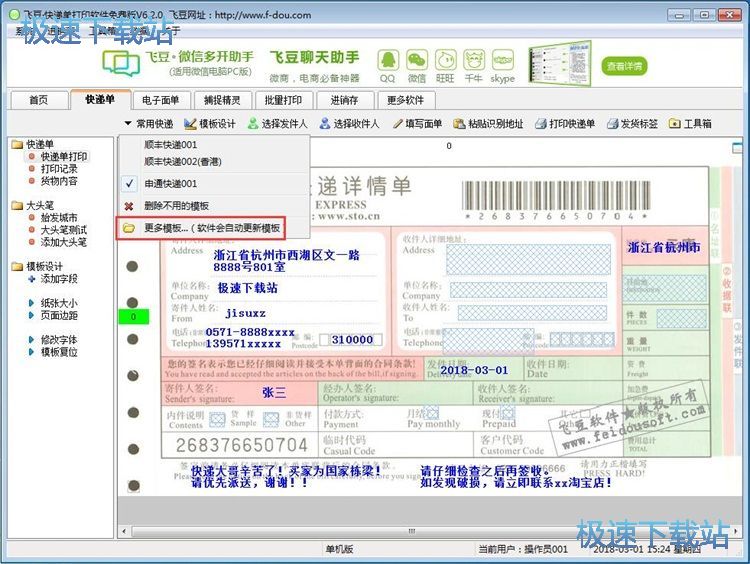Click the chat software preview thumbnail
This screenshot has height=564, width=750.
coord(560,64)
